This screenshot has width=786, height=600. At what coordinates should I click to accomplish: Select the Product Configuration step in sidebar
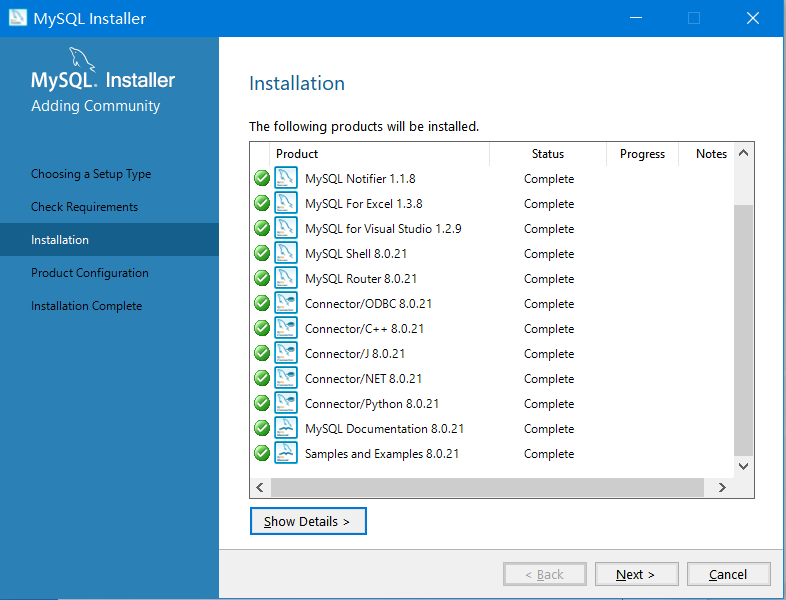90,273
